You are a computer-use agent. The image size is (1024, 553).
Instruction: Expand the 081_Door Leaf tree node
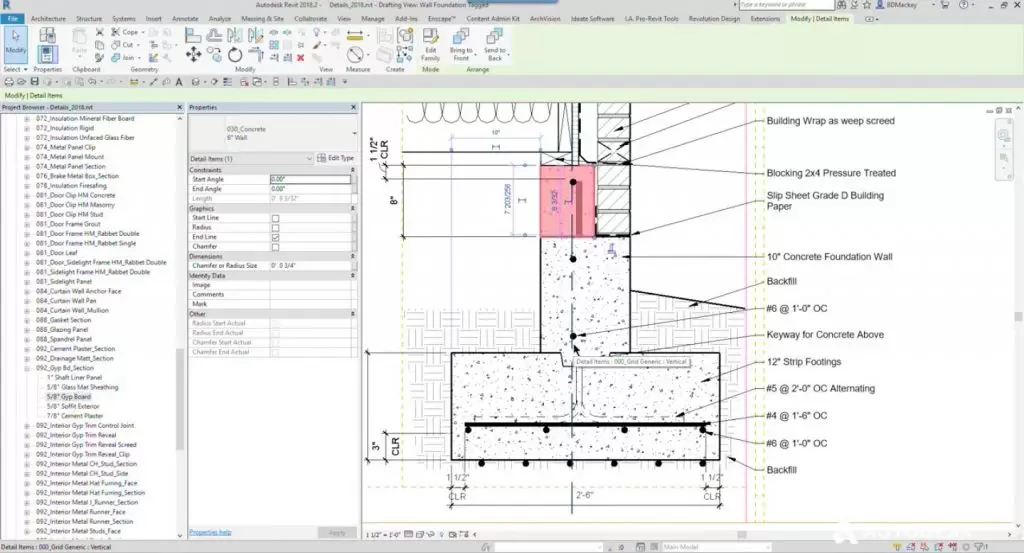pyautogui.click(x=27, y=253)
